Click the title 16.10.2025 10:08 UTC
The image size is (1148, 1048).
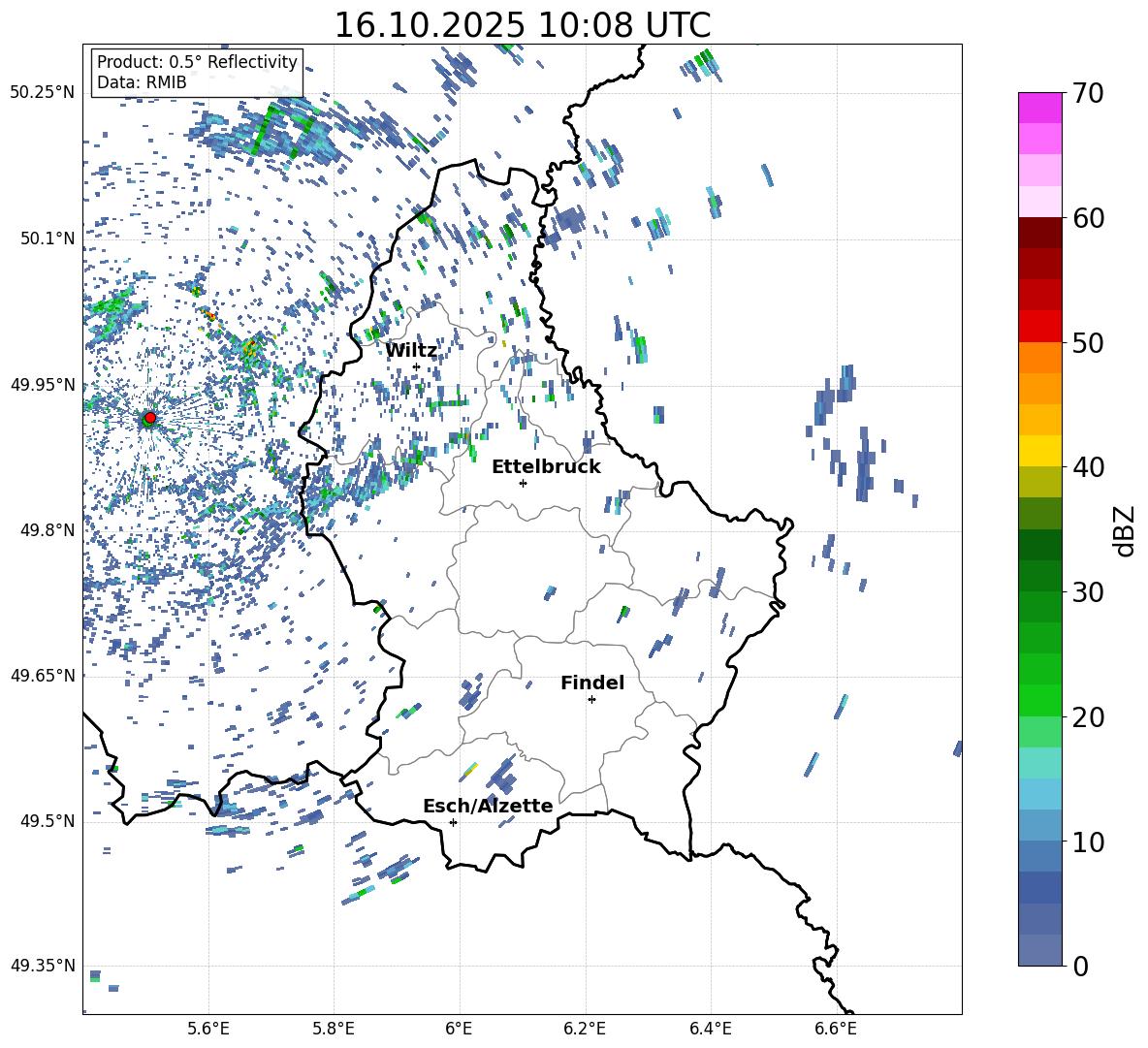[522, 25]
